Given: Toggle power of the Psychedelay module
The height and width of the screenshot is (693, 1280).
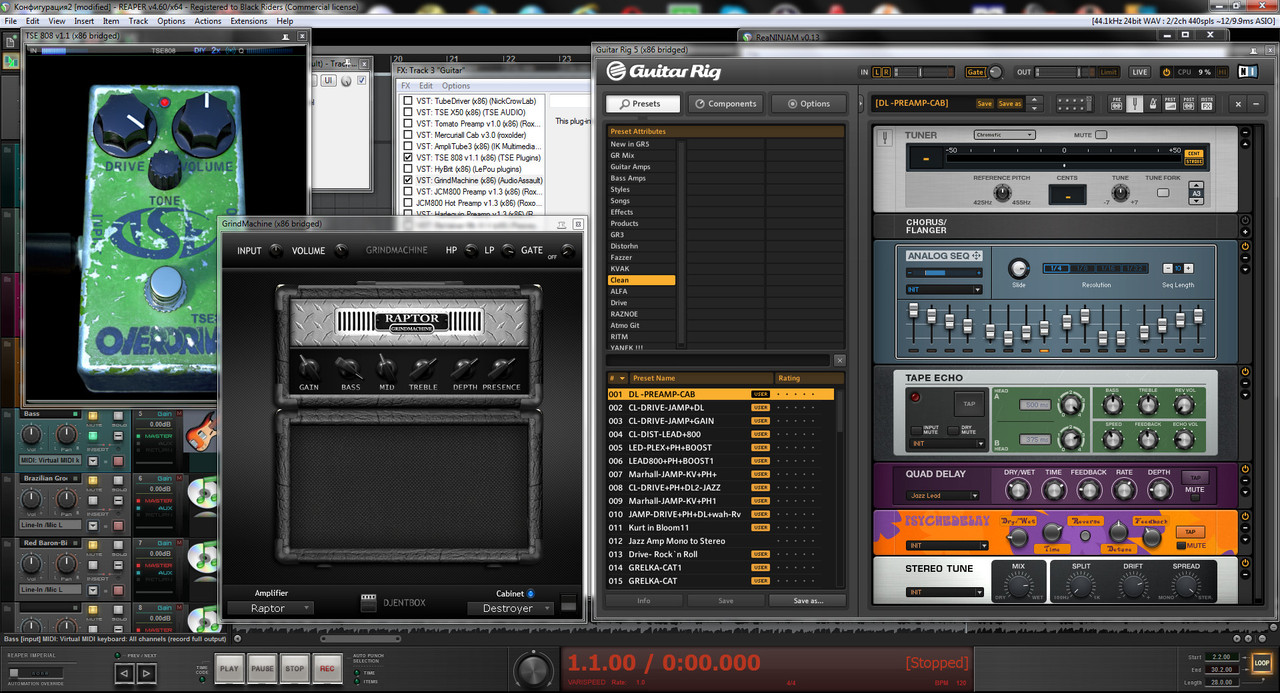Looking at the screenshot, I should pyautogui.click(x=1245, y=515).
